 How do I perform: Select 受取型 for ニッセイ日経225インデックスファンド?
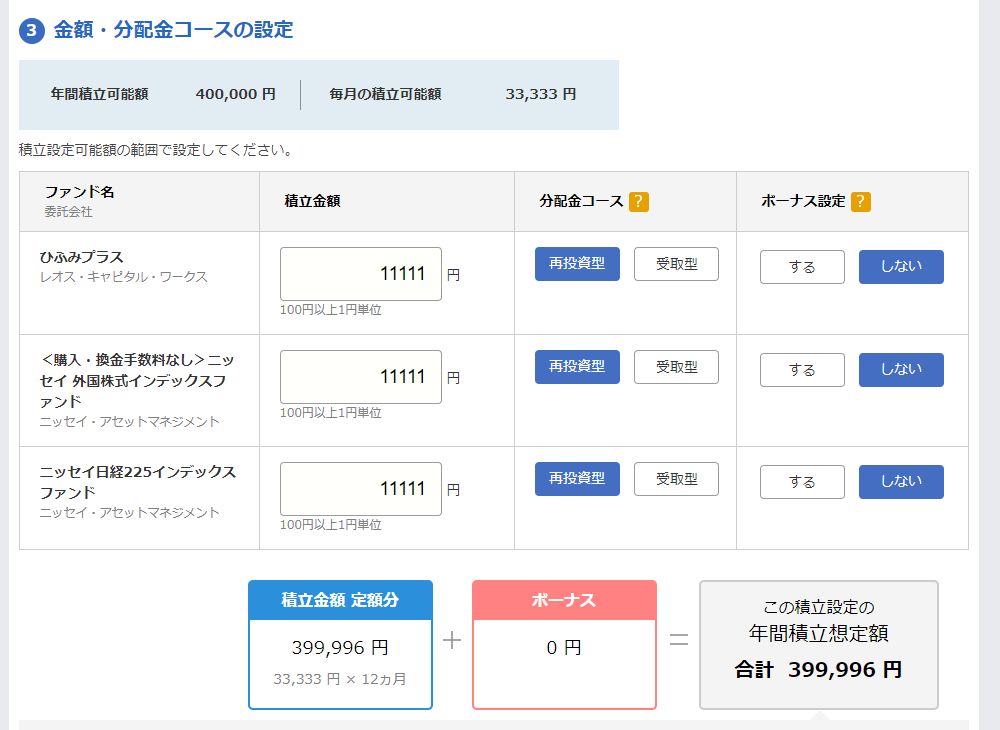point(676,479)
